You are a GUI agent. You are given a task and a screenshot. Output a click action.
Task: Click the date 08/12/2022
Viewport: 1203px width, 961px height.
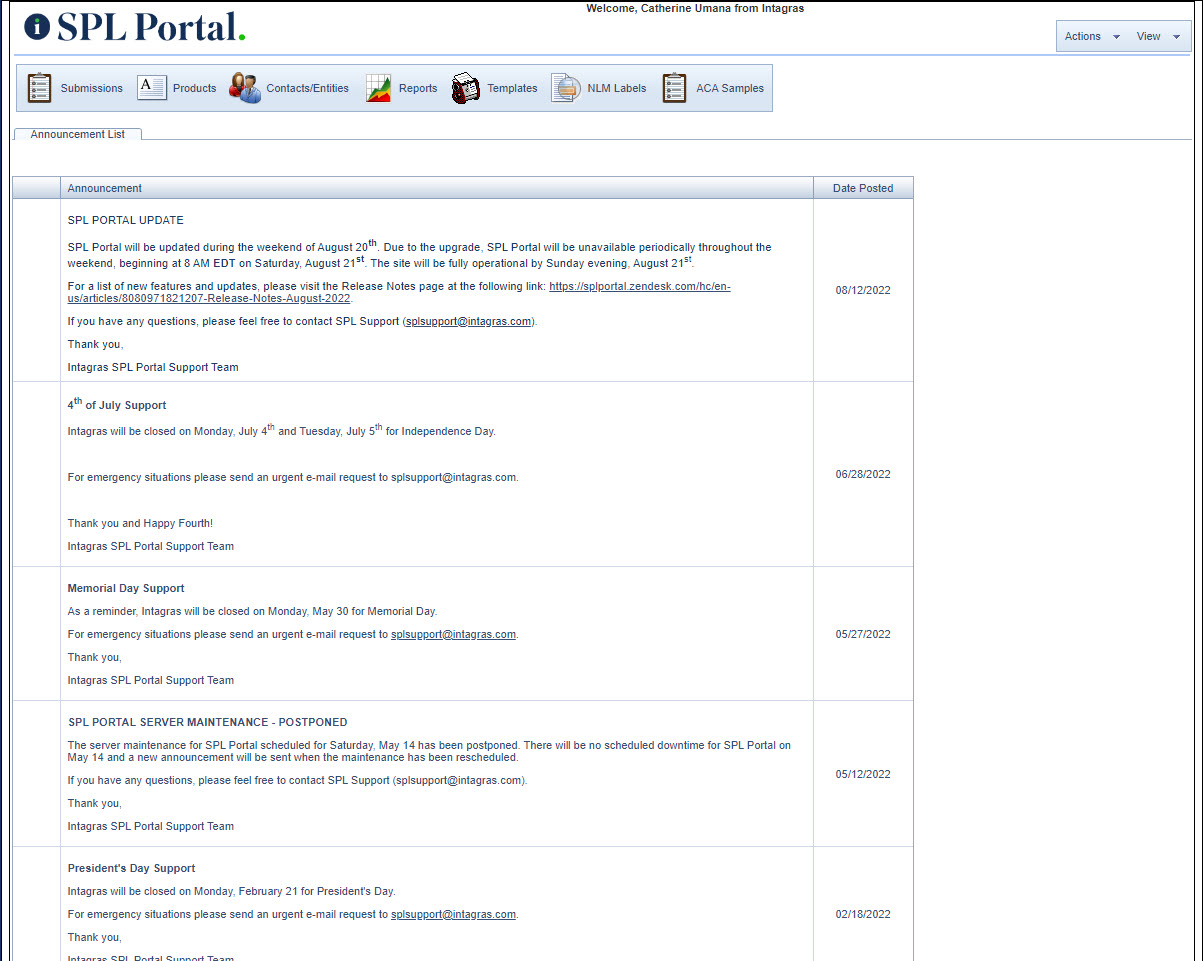point(863,290)
